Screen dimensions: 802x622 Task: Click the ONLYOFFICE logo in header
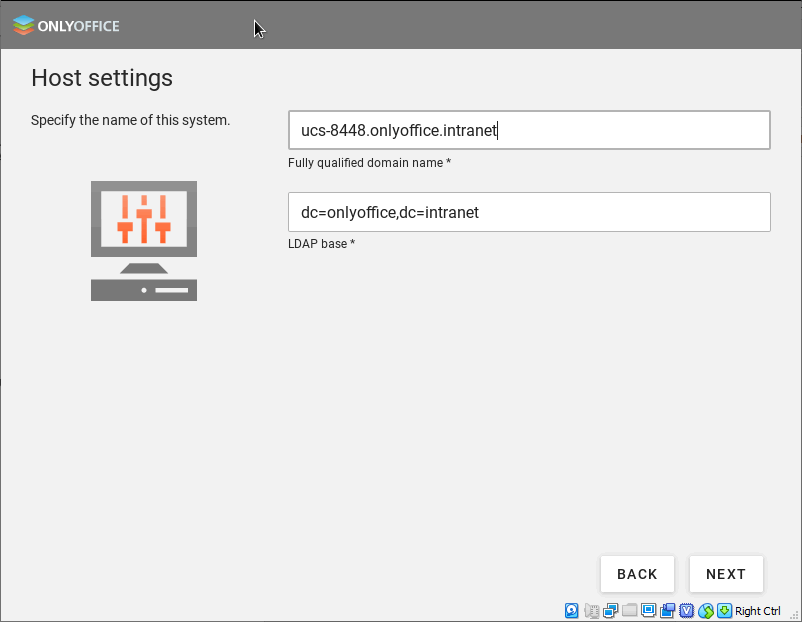tap(66, 26)
